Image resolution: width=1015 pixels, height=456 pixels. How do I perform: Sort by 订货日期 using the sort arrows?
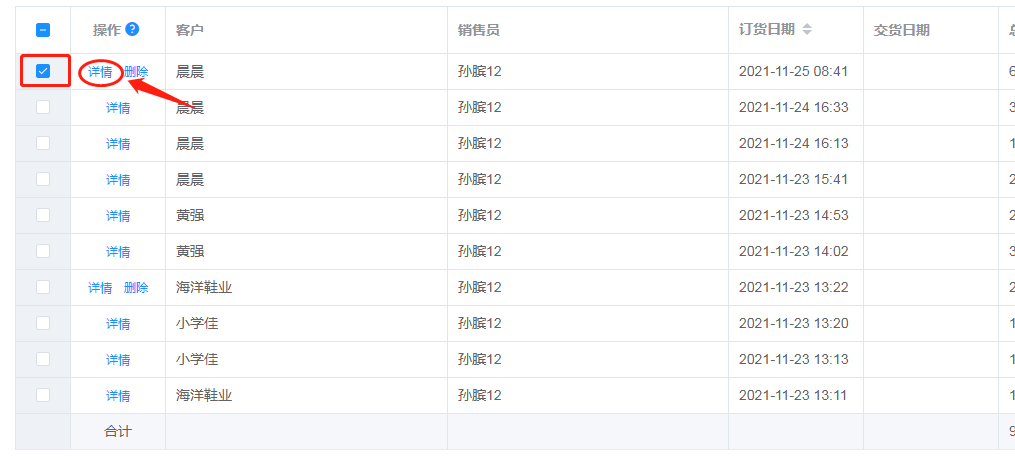click(807, 30)
